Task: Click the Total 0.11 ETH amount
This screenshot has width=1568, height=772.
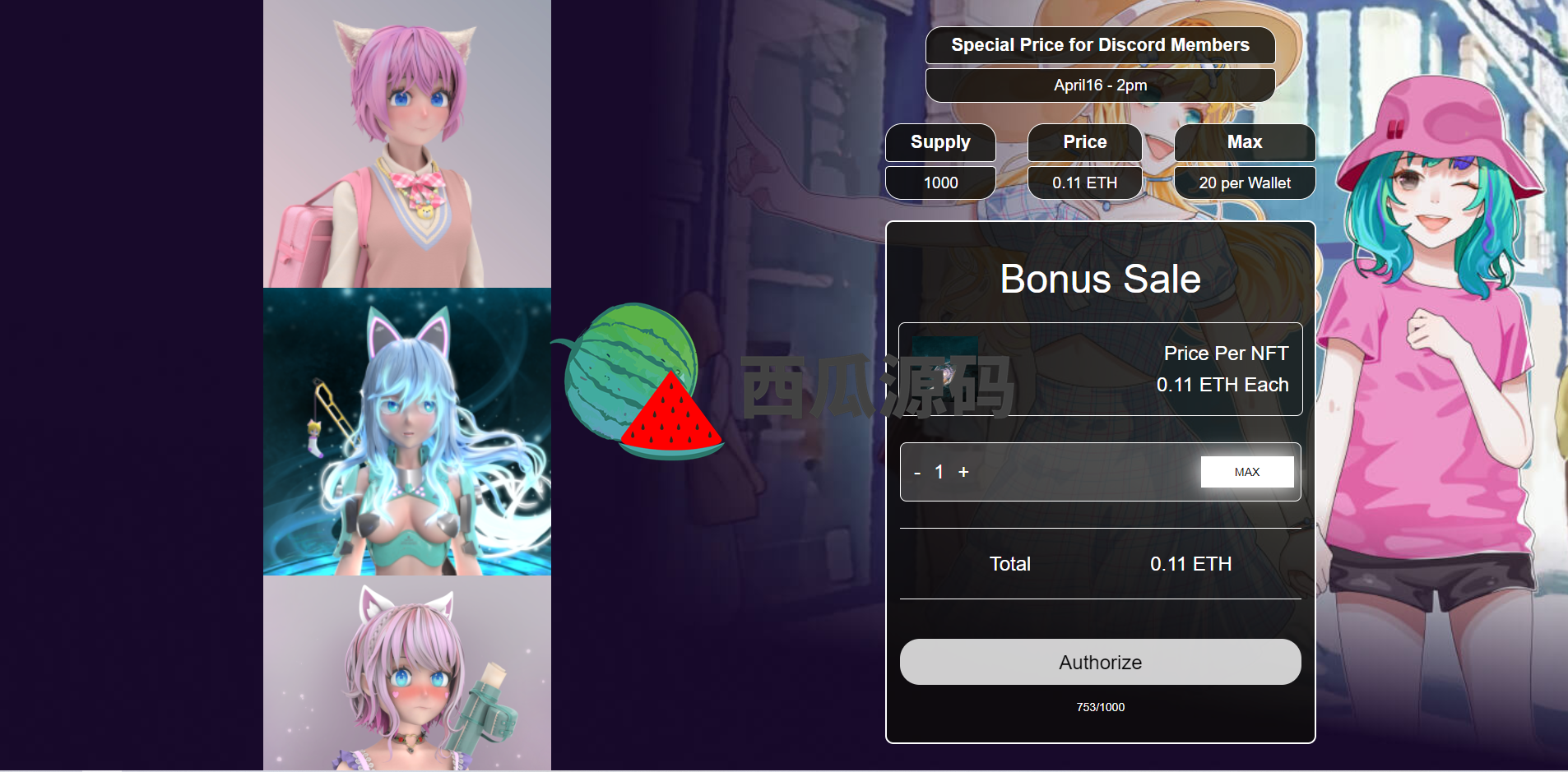Action: coord(1190,564)
